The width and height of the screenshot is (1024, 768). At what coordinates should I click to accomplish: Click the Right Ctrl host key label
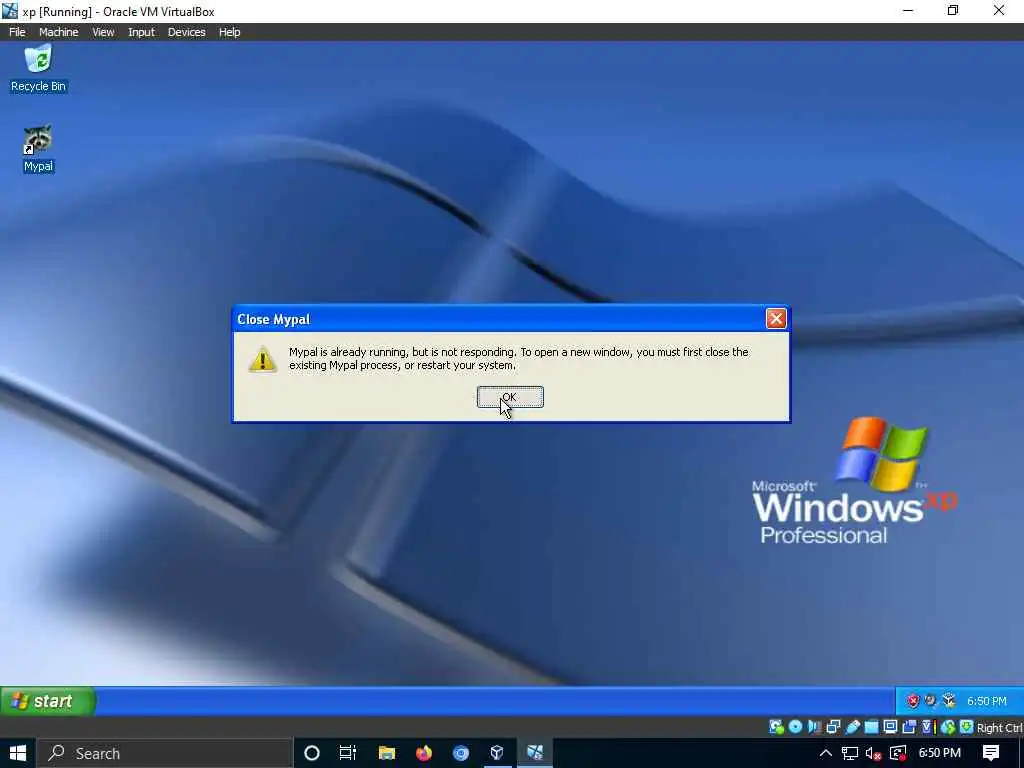click(999, 728)
